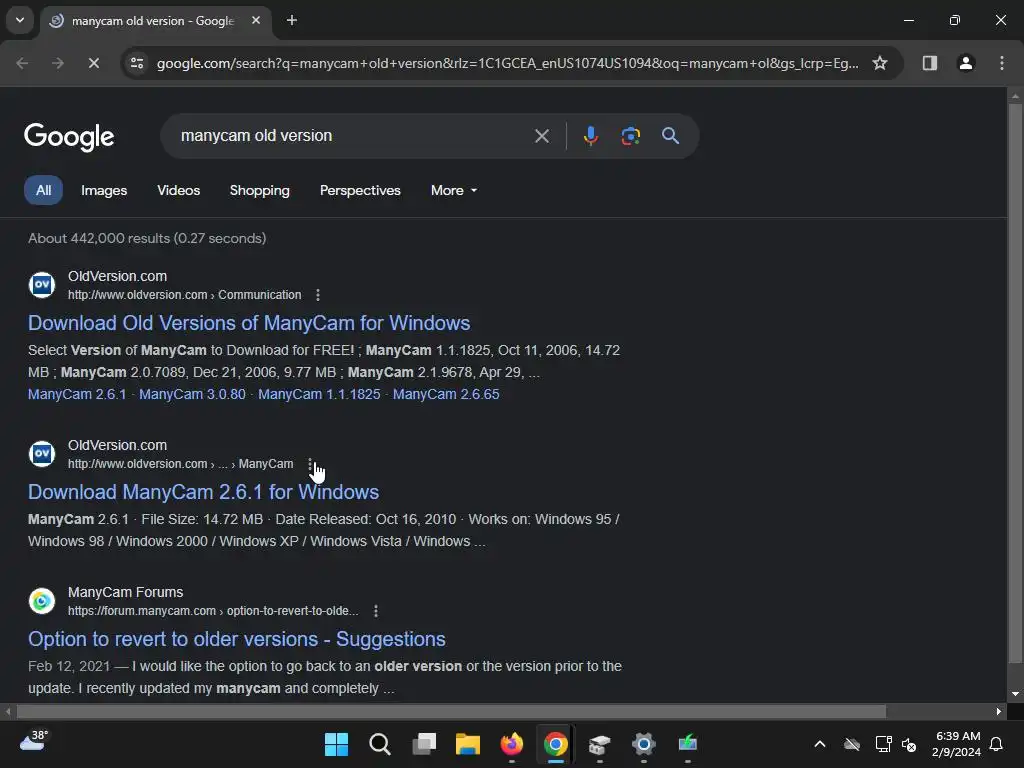
Task: Go back to previous page
Action: (x=22, y=63)
